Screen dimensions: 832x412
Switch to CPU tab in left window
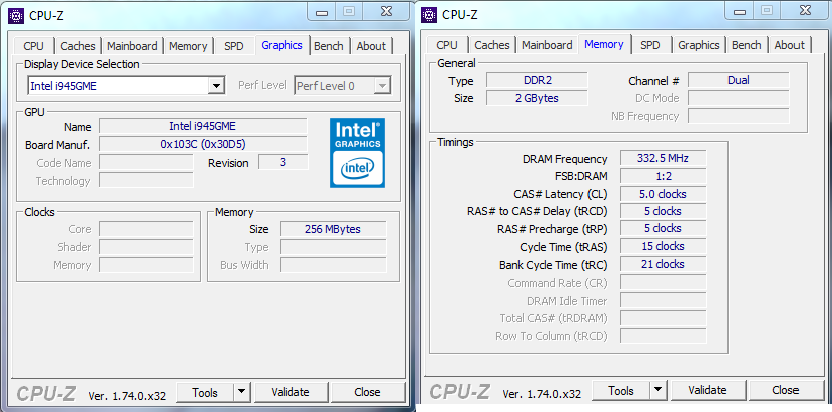(33, 46)
